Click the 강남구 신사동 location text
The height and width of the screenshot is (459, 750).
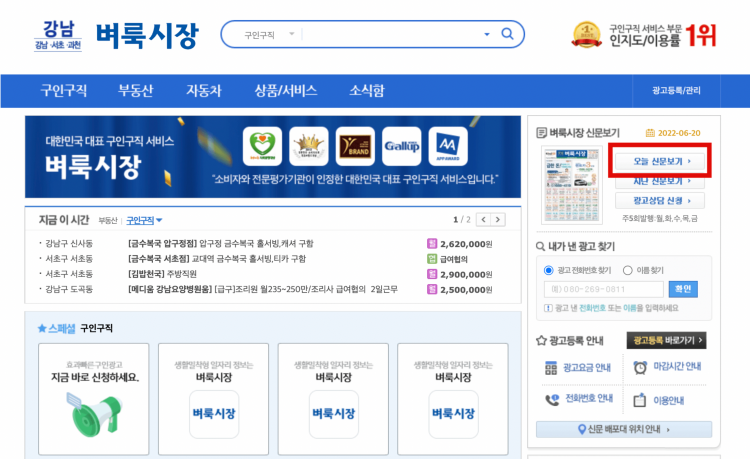[69, 243]
